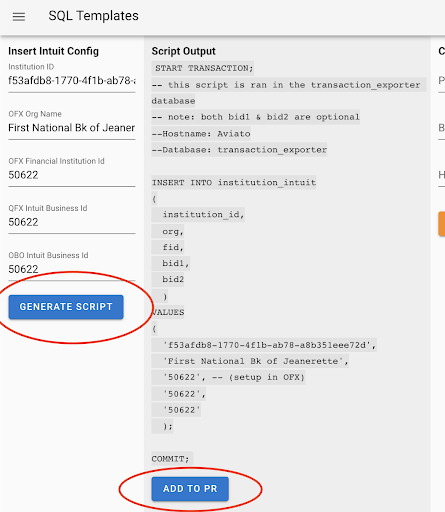Click the Add to PR button

point(190,489)
